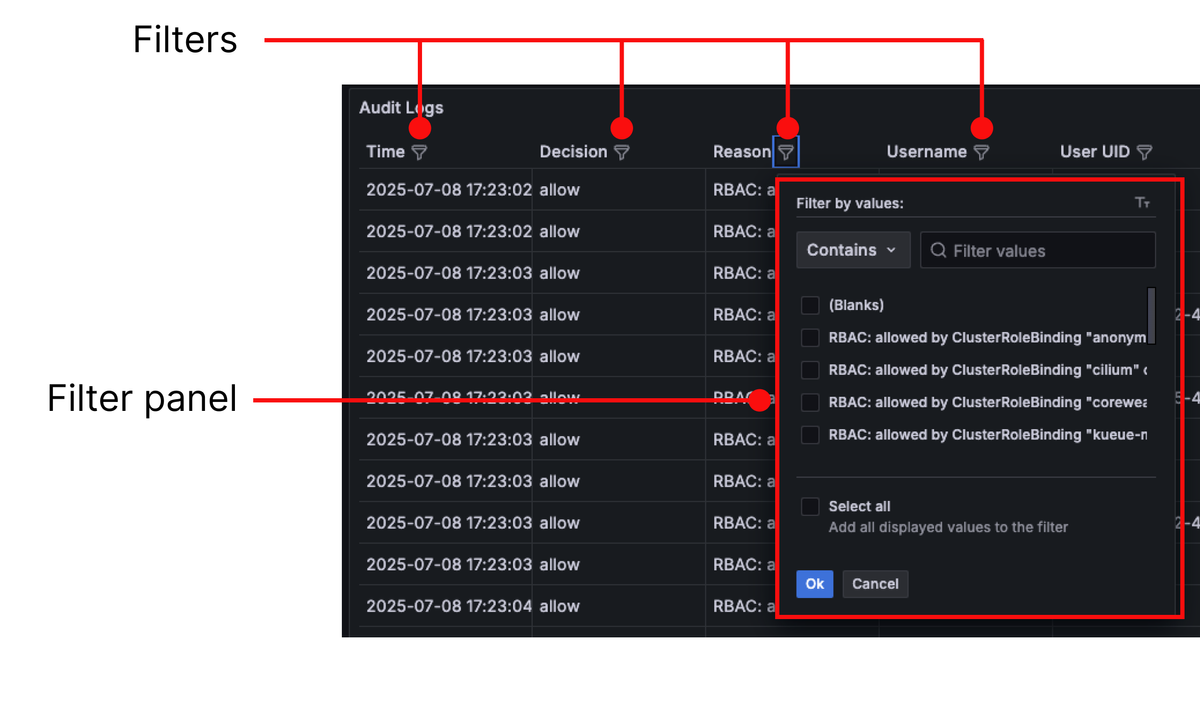Image resolution: width=1200 pixels, height=705 pixels.
Task: Click the magnifier icon in Filter values box
Action: tap(938, 250)
